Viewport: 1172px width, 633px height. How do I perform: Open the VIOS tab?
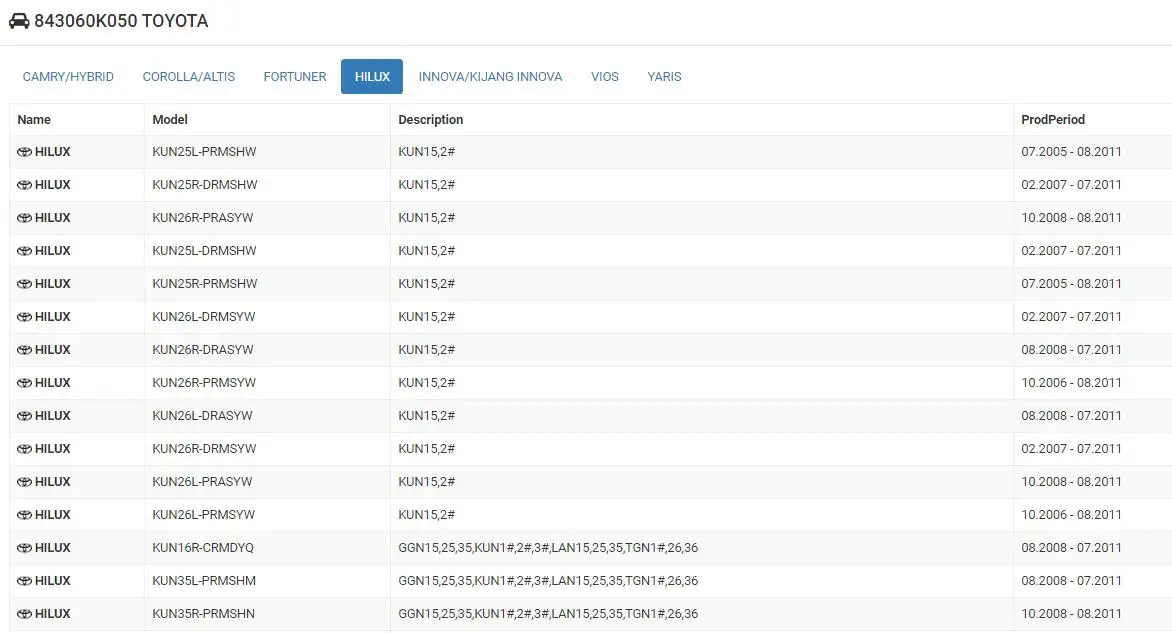coord(605,76)
